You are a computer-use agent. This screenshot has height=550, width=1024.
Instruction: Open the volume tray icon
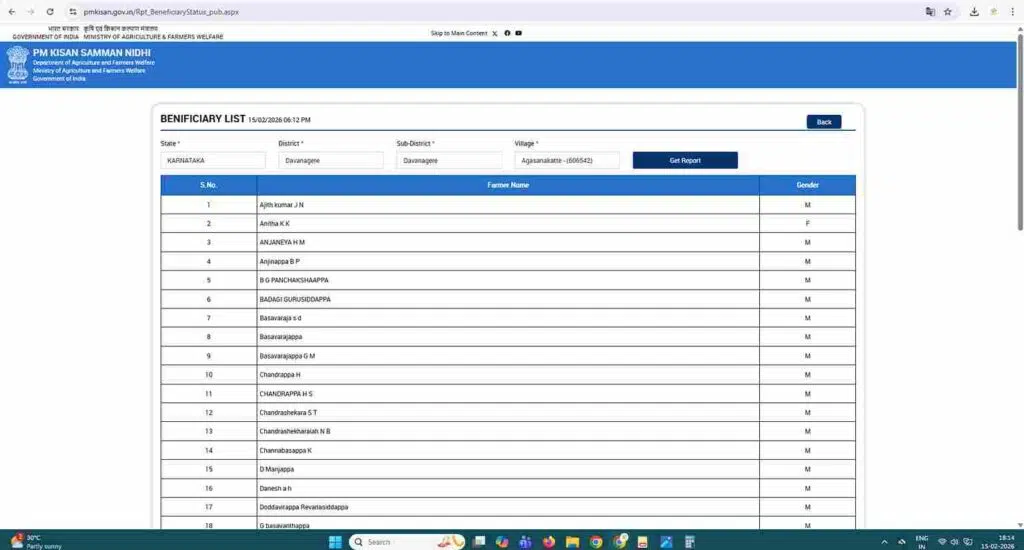[954, 542]
